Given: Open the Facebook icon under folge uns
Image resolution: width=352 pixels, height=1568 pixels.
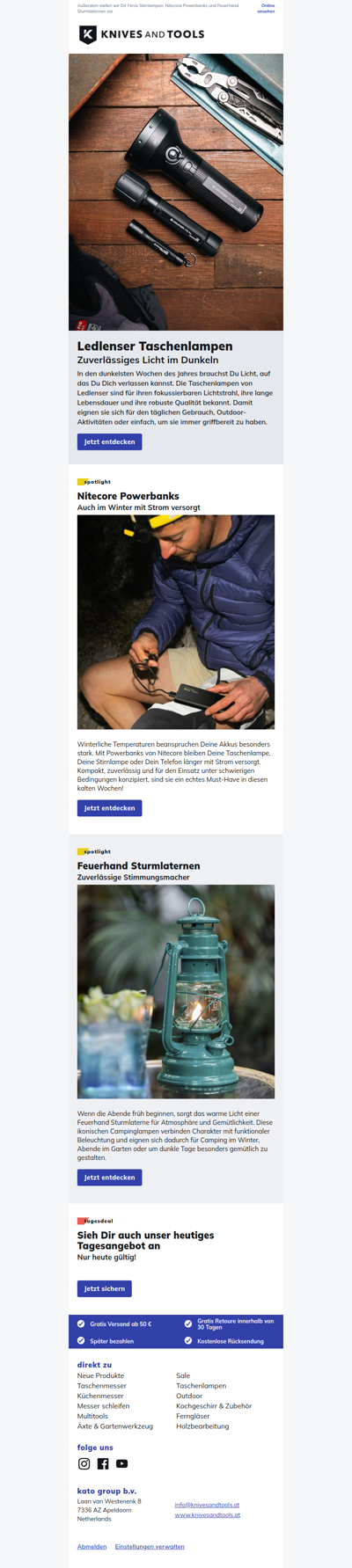Looking at the screenshot, I should point(103,1464).
